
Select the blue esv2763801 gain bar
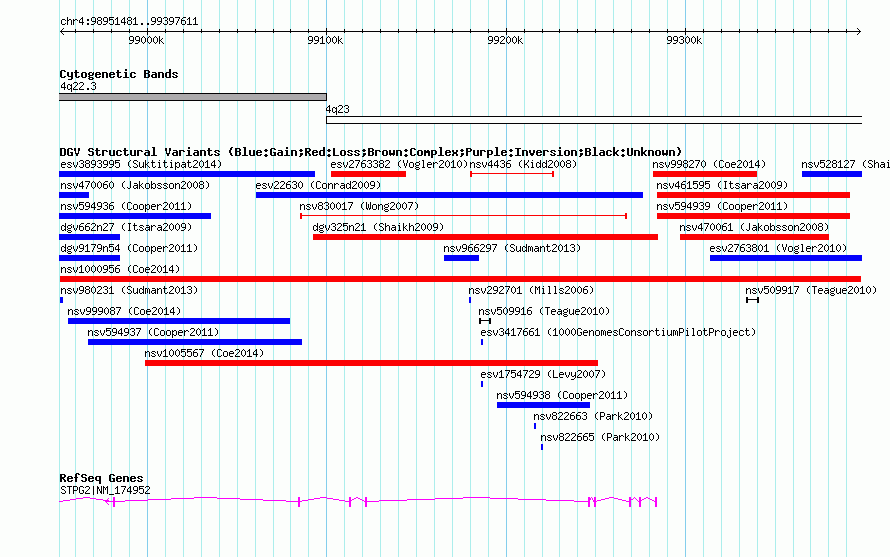click(786, 258)
